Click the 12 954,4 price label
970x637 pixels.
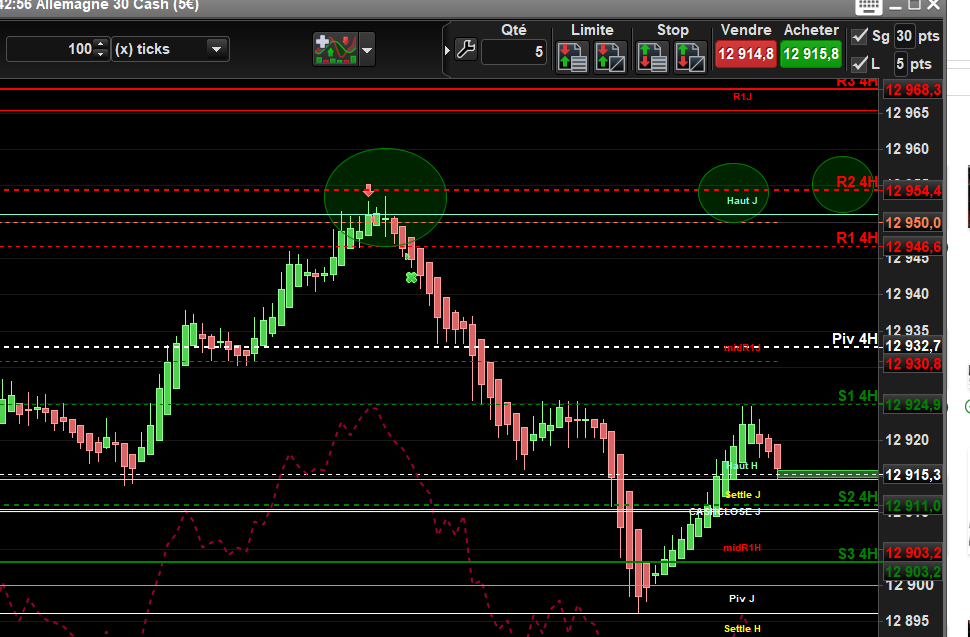tap(913, 191)
